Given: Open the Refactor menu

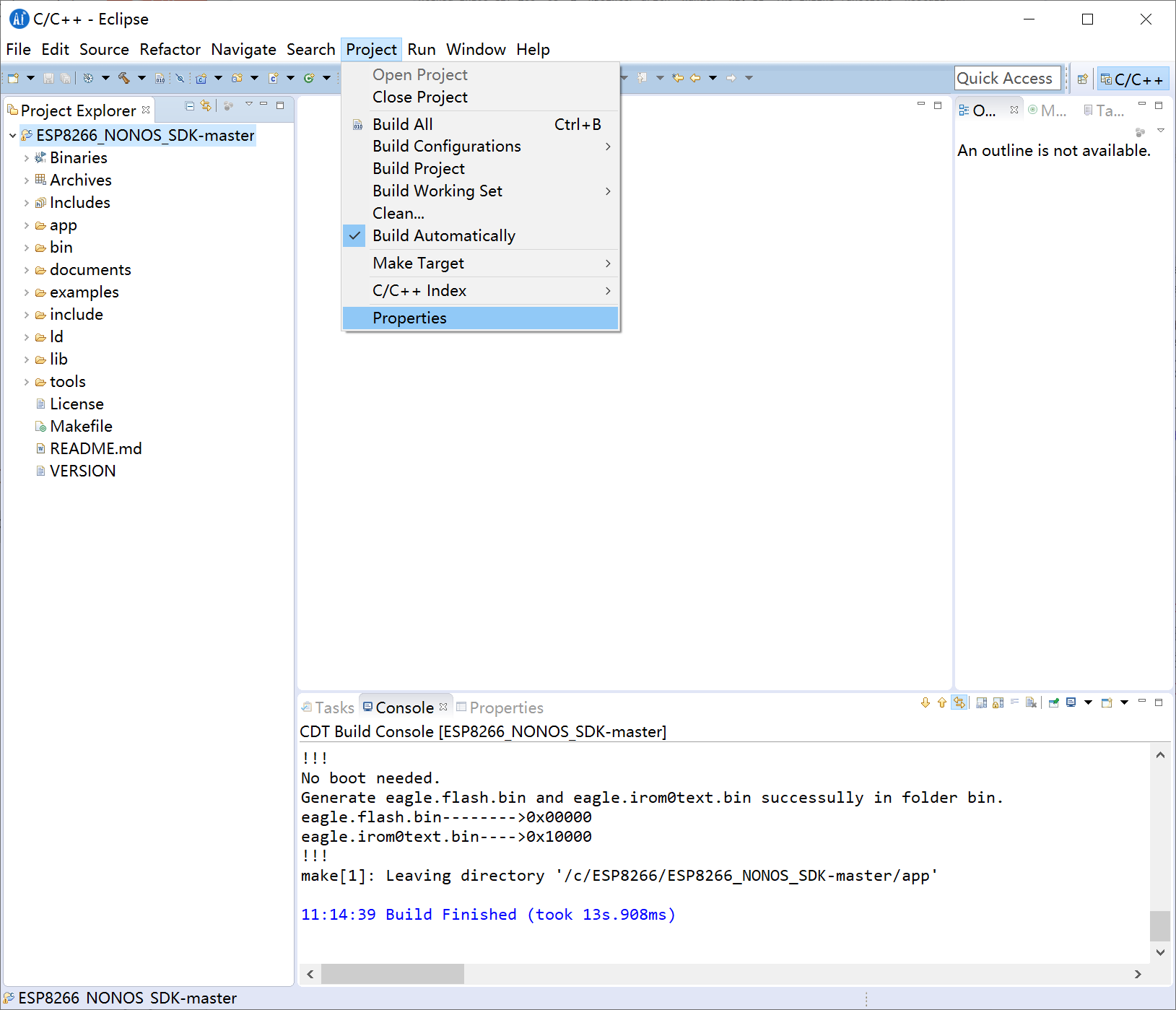Looking at the screenshot, I should 170,49.
